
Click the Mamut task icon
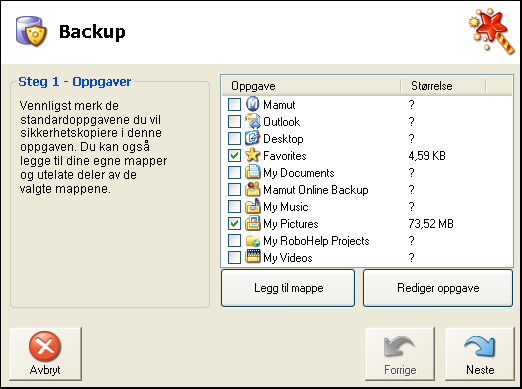[x=253, y=104]
